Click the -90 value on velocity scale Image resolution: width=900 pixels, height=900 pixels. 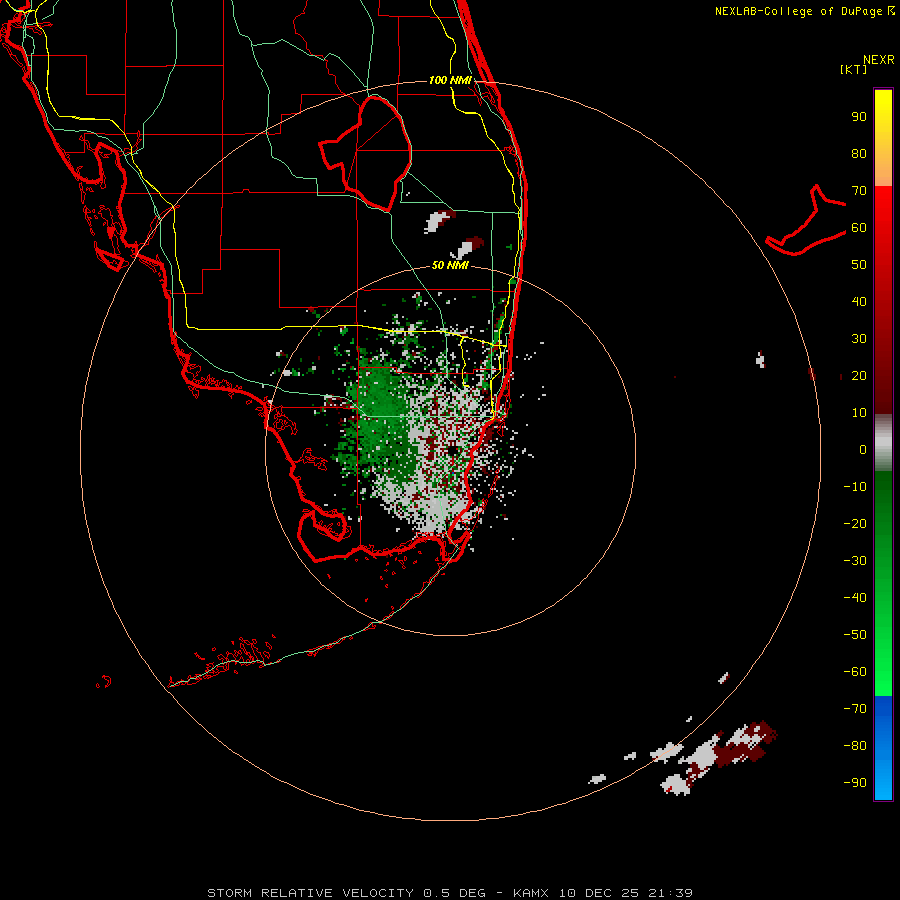click(x=855, y=782)
